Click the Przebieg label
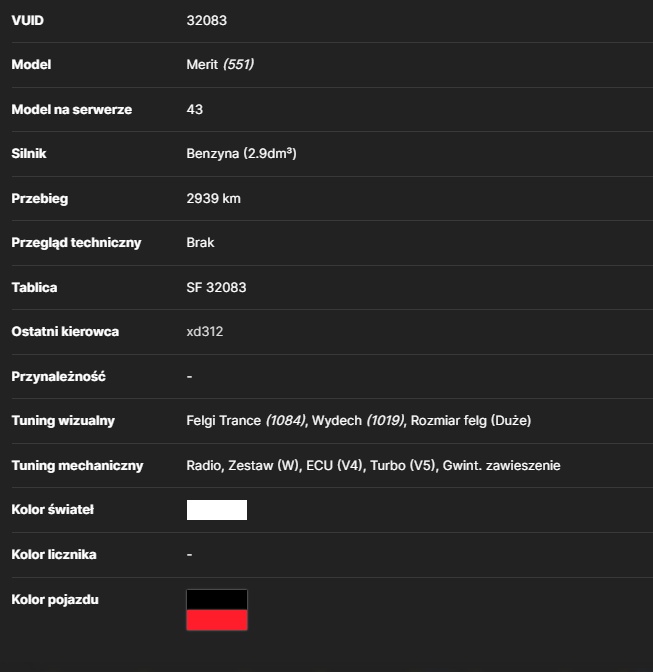653x672 pixels. point(39,198)
